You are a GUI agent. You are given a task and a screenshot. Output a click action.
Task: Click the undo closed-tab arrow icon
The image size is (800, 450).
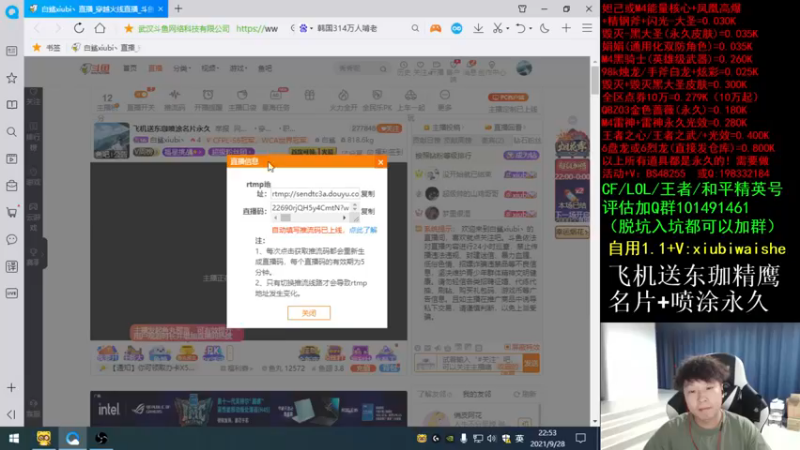520,29
